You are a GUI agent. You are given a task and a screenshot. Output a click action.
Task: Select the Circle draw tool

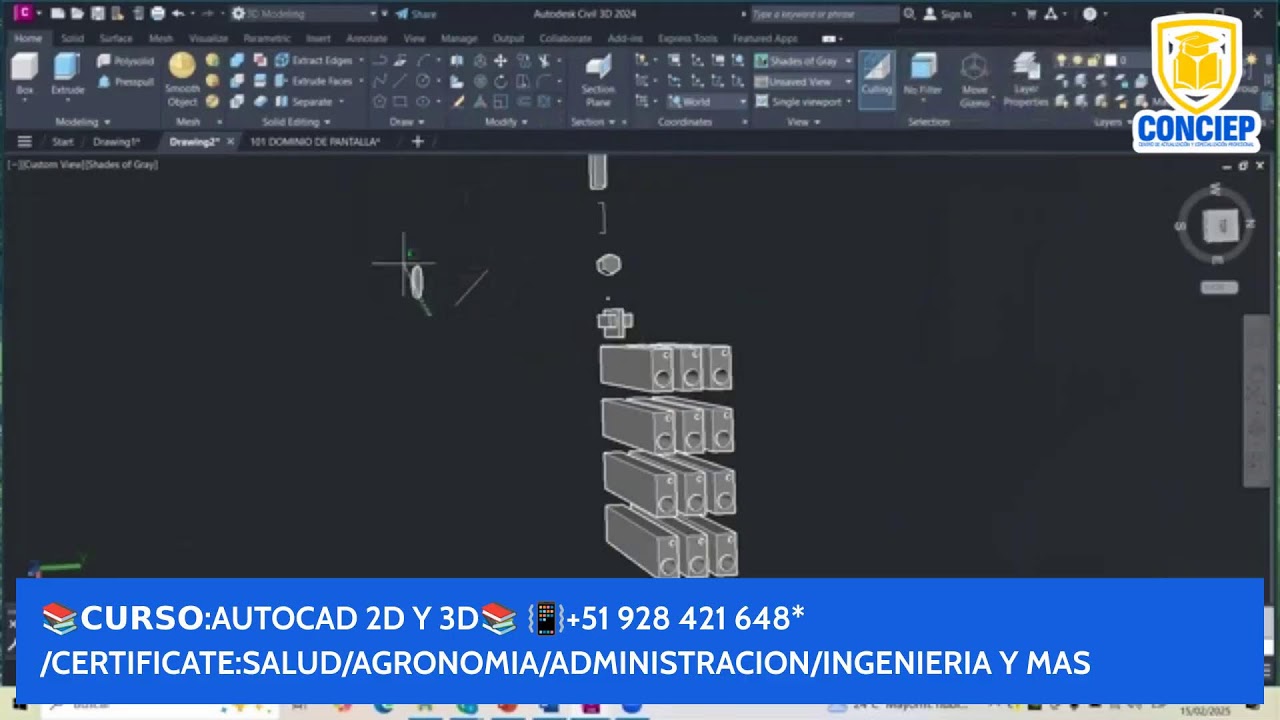click(423, 81)
